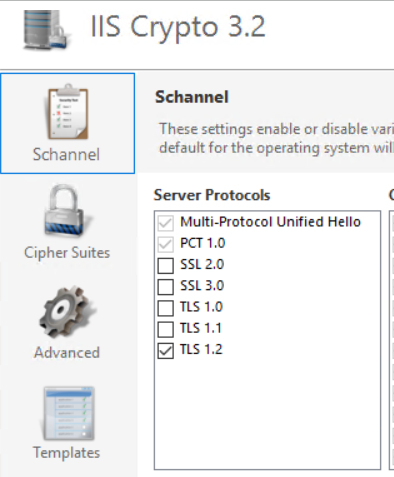The height and width of the screenshot is (477, 394).
Task: Select the Templates section label
Action: click(x=67, y=452)
